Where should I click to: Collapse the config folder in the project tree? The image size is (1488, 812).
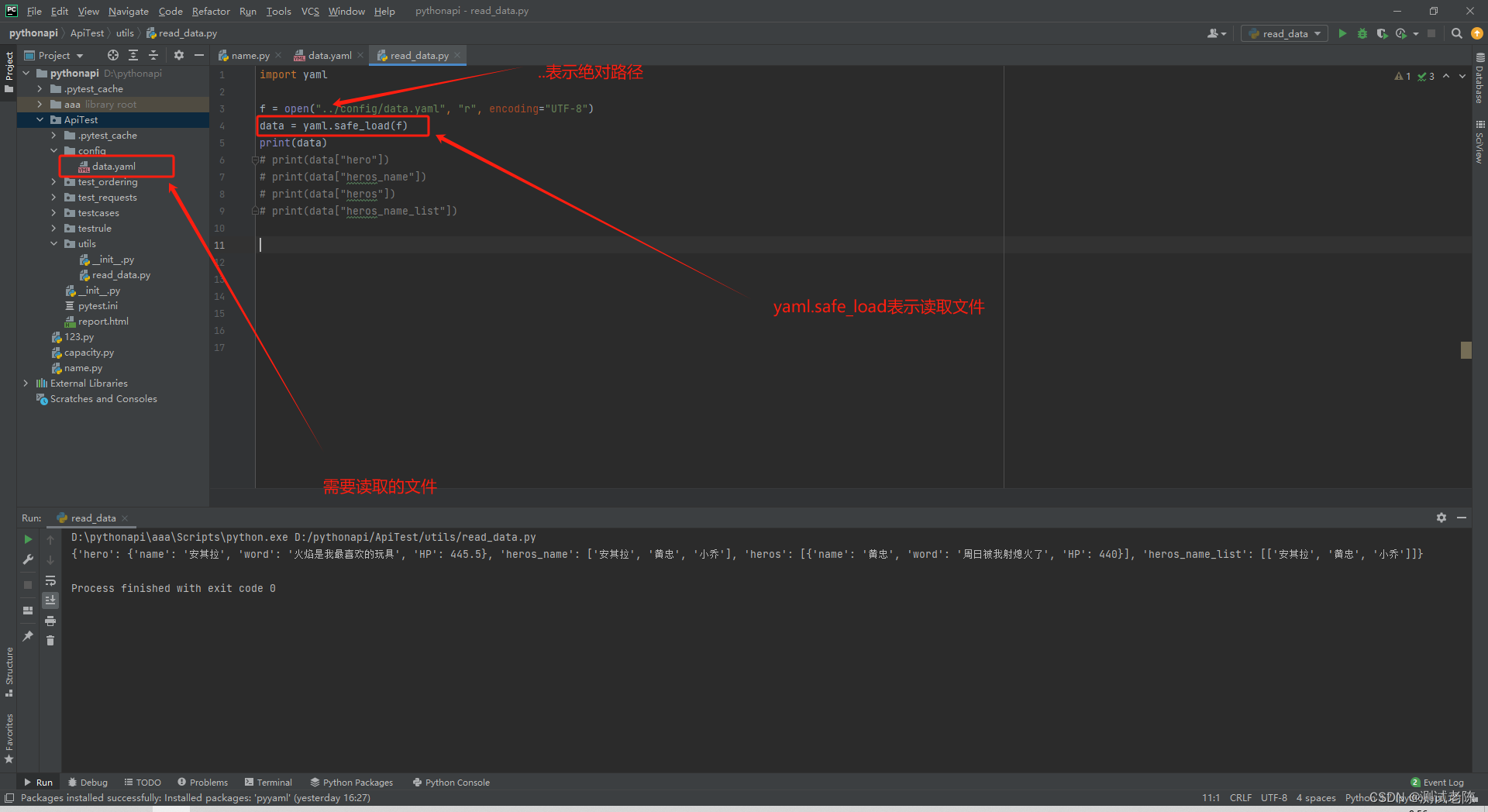click(x=53, y=150)
